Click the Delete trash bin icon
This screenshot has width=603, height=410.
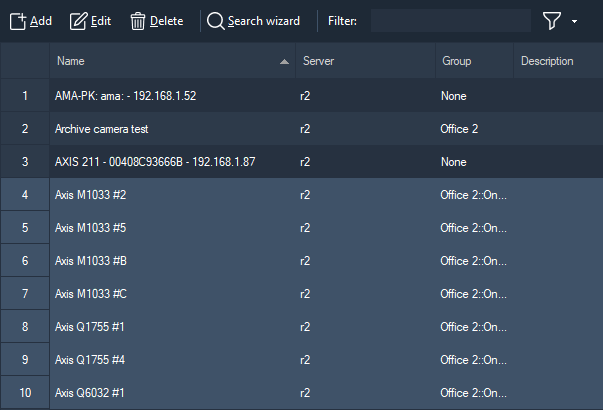tap(138, 21)
